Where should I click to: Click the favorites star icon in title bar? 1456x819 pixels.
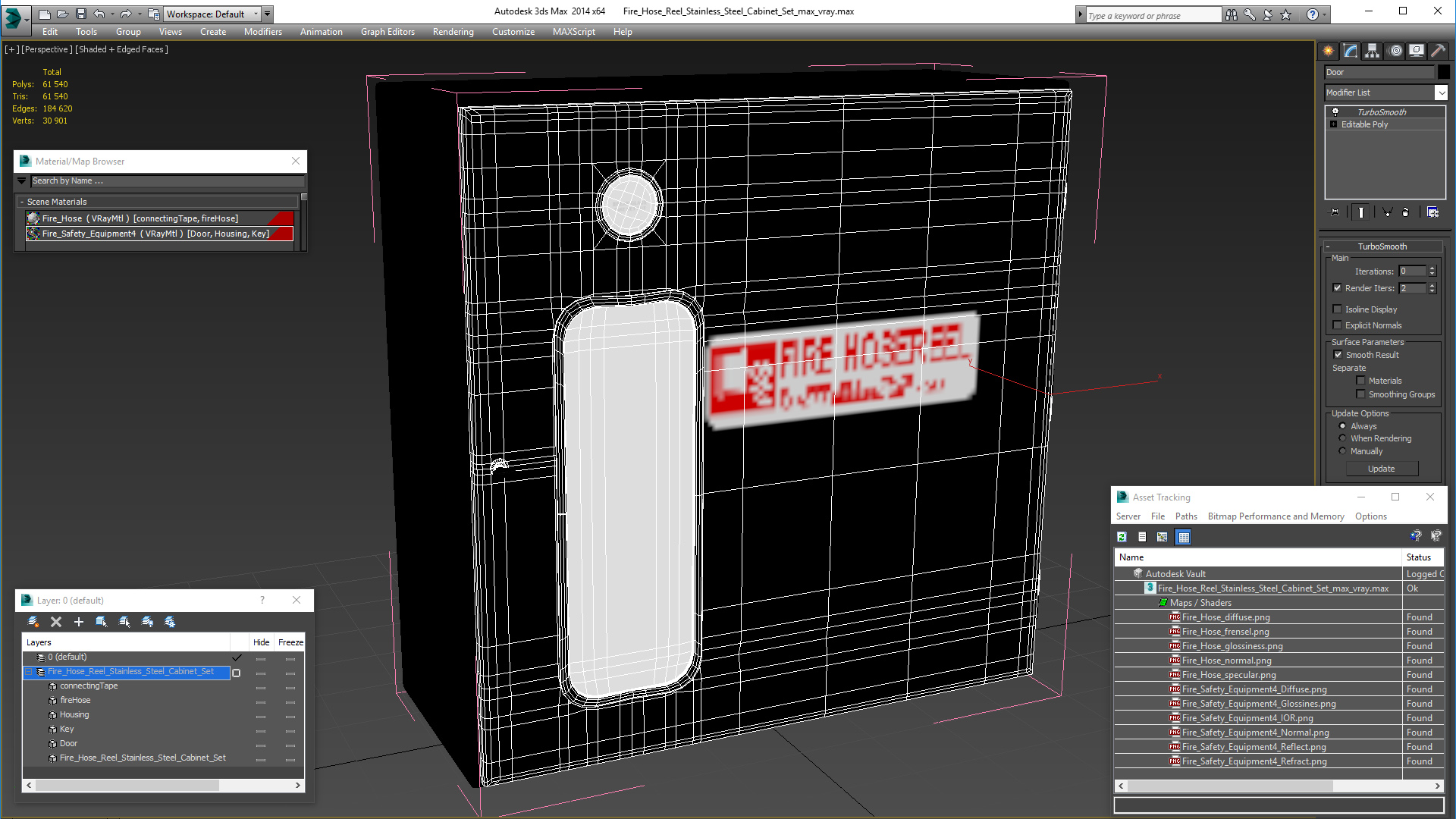pos(1285,14)
